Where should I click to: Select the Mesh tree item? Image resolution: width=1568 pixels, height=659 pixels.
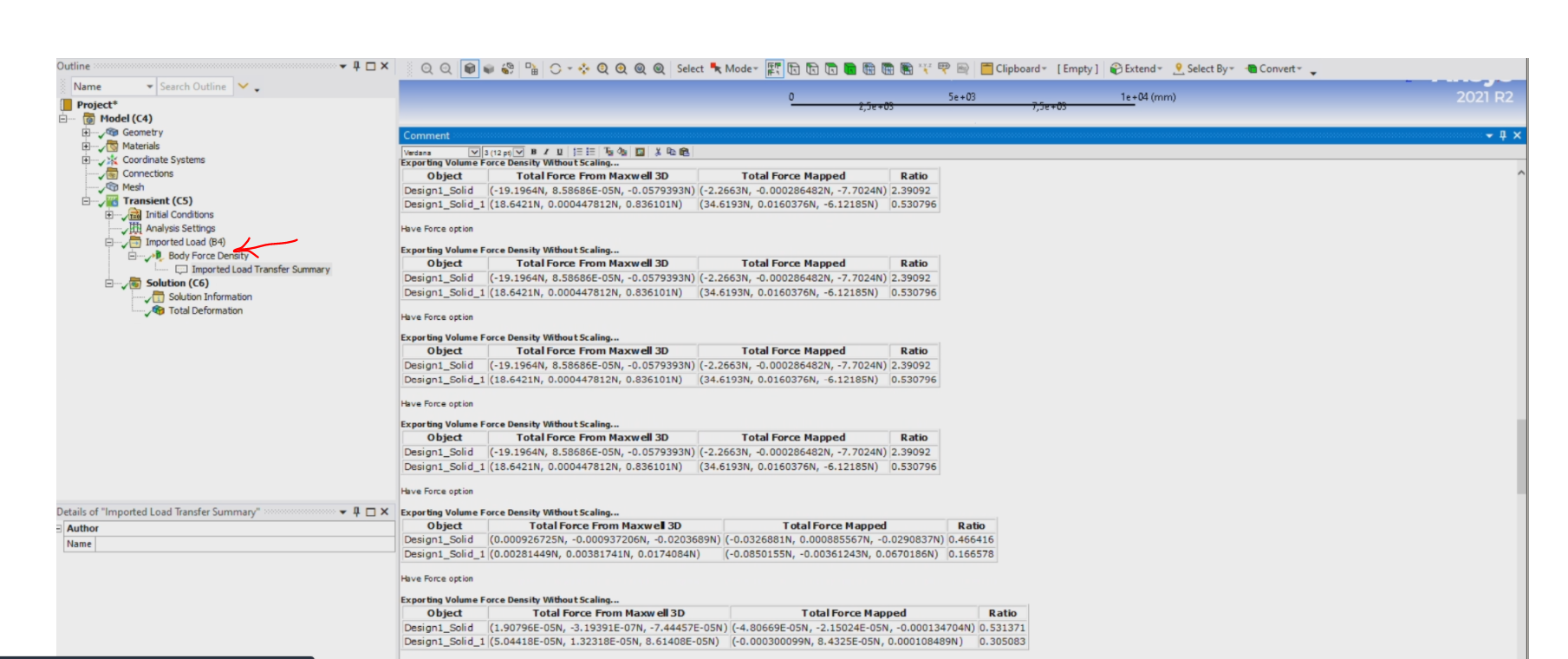(x=133, y=187)
